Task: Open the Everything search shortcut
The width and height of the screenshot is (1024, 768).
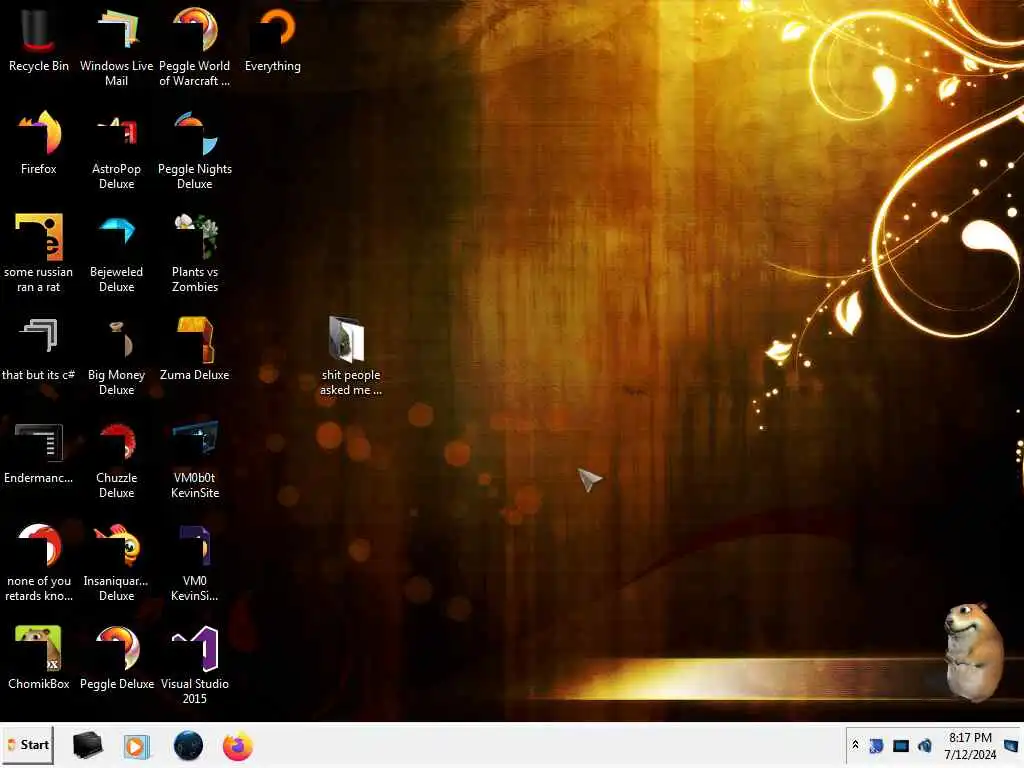Action: tap(273, 40)
